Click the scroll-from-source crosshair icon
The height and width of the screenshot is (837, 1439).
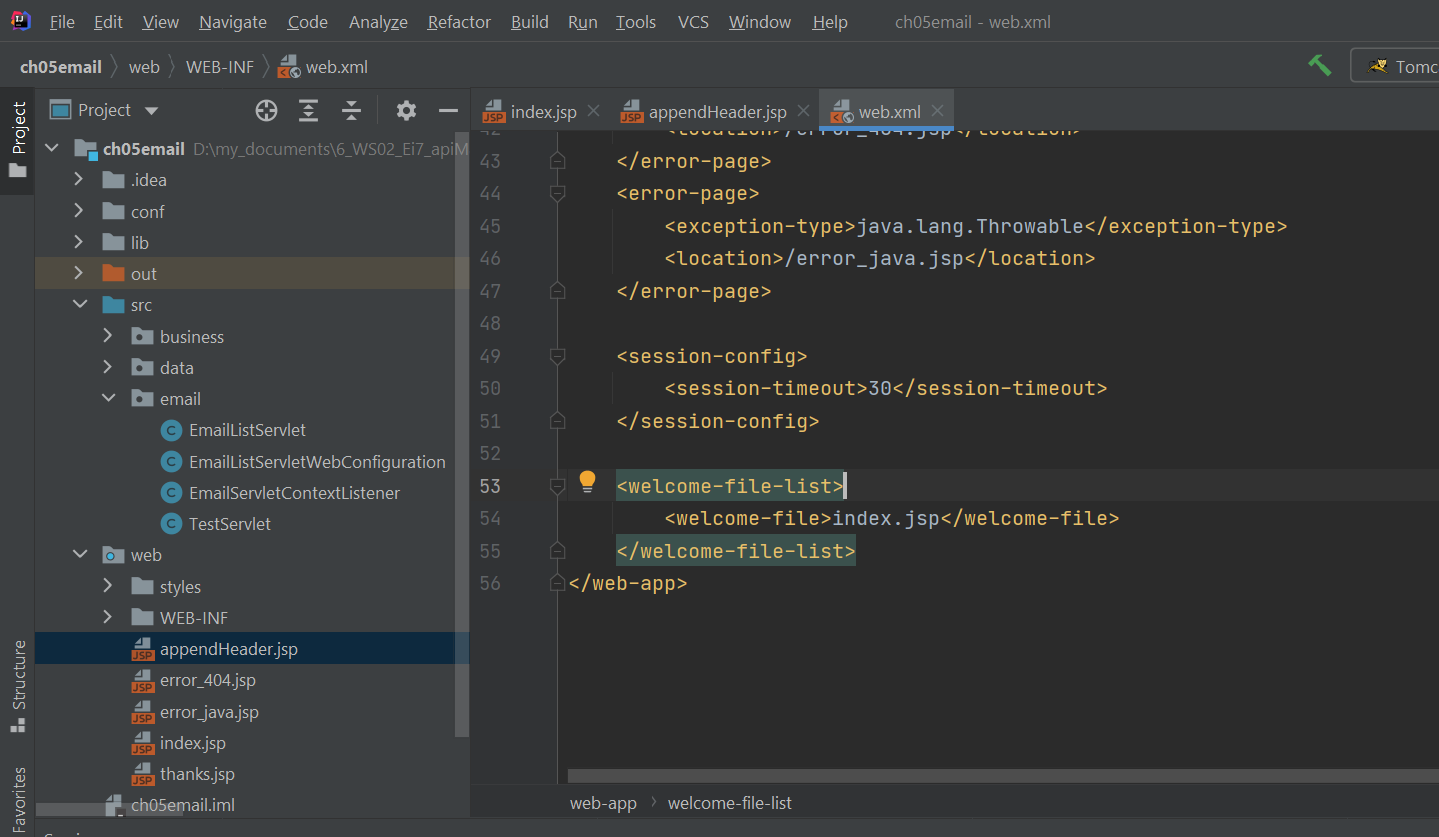click(x=265, y=110)
